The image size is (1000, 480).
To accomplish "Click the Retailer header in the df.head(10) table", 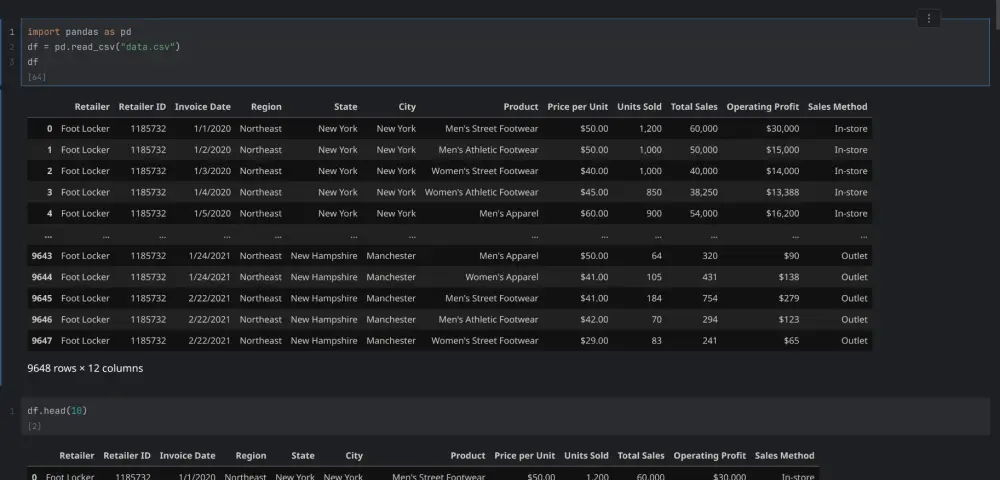I will (77, 456).
